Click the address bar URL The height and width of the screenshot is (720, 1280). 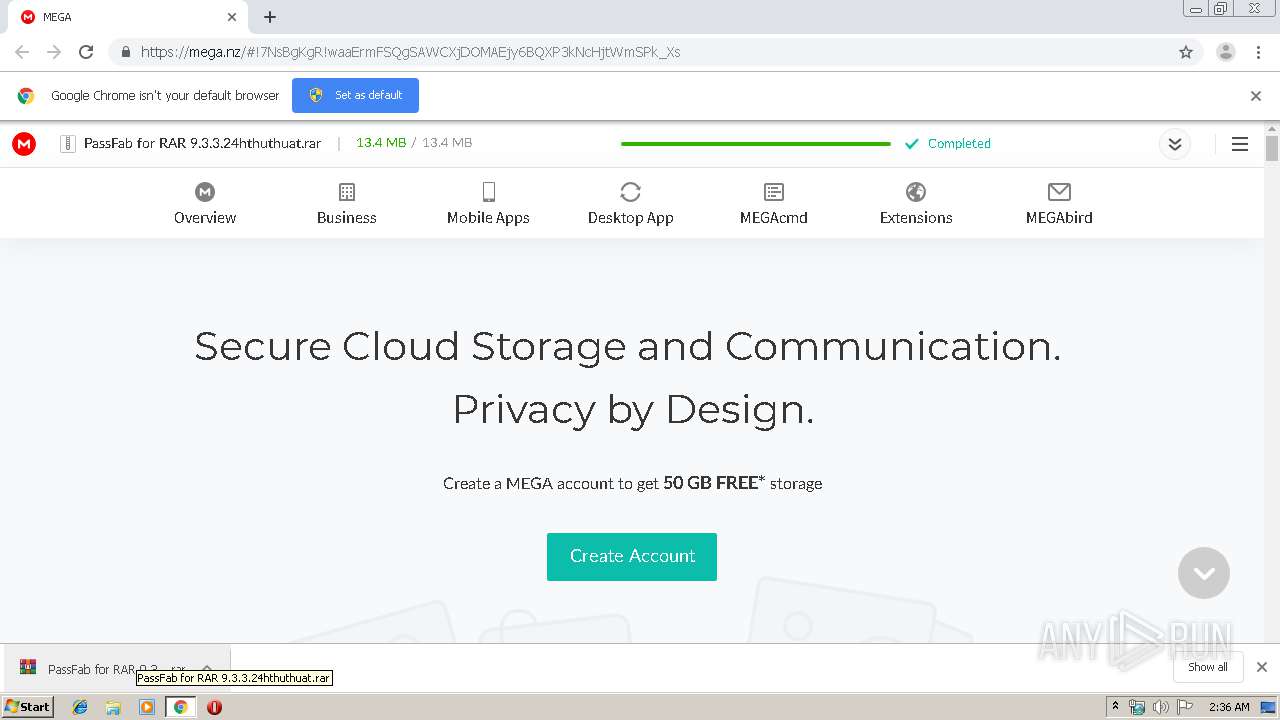pyautogui.click(x=410, y=52)
